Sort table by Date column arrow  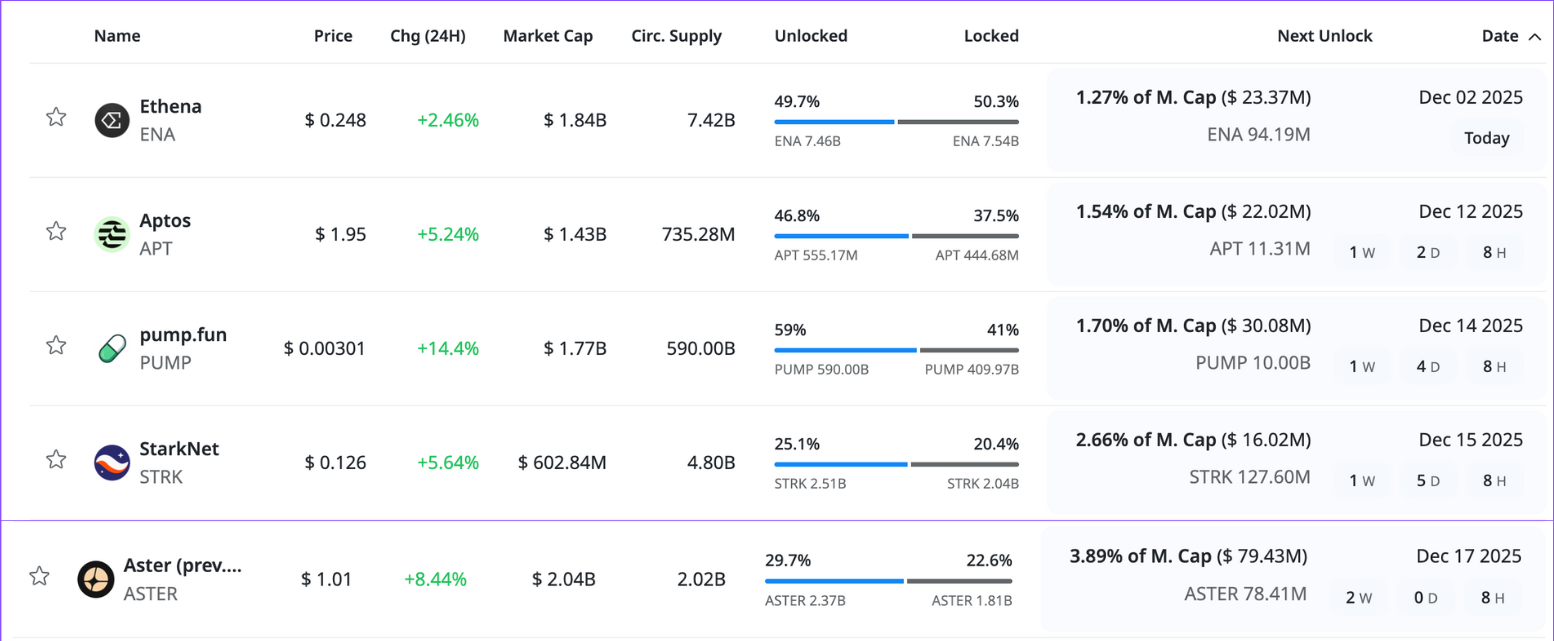pyautogui.click(x=1534, y=37)
